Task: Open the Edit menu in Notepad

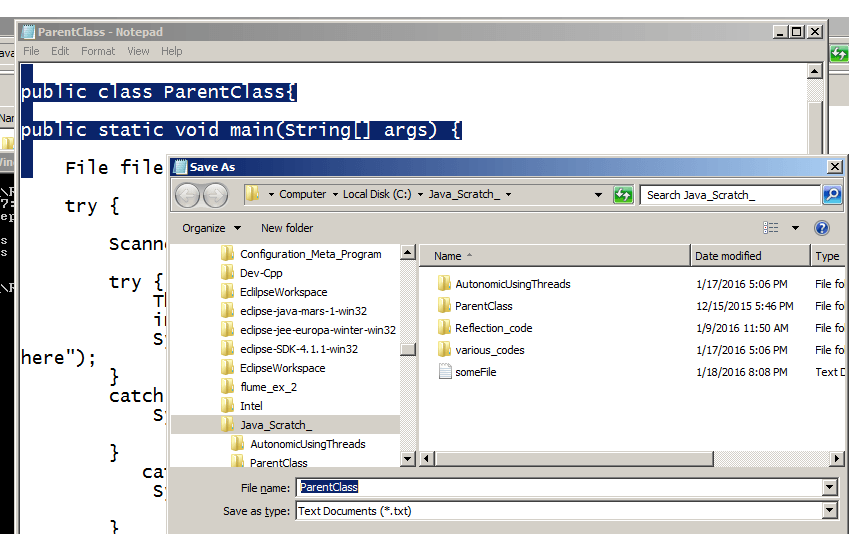Action: pyautogui.click(x=61, y=51)
